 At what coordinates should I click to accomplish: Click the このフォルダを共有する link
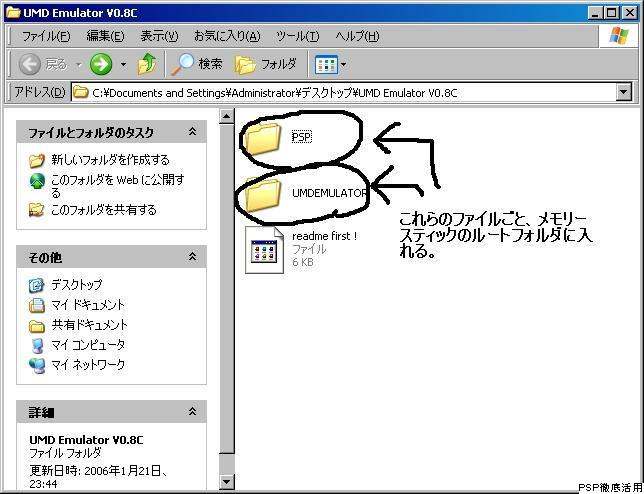click(104, 210)
